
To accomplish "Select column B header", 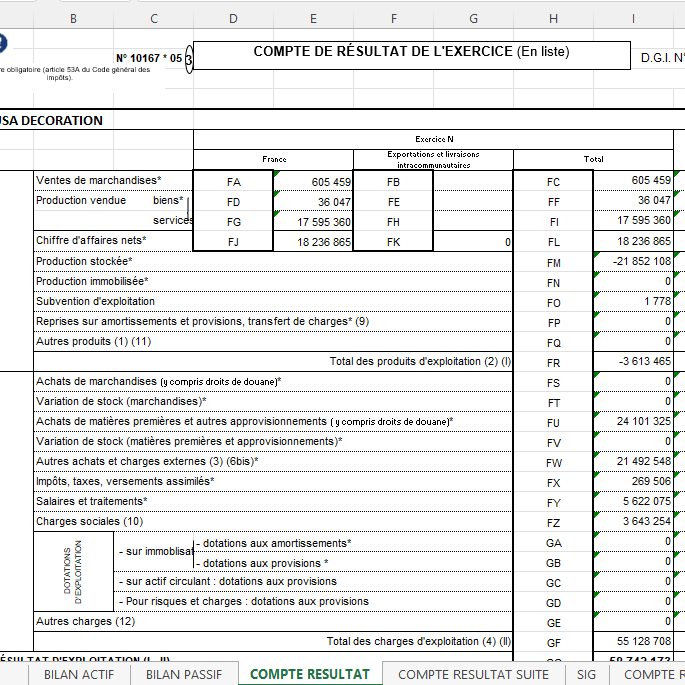I will pos(74,18).
